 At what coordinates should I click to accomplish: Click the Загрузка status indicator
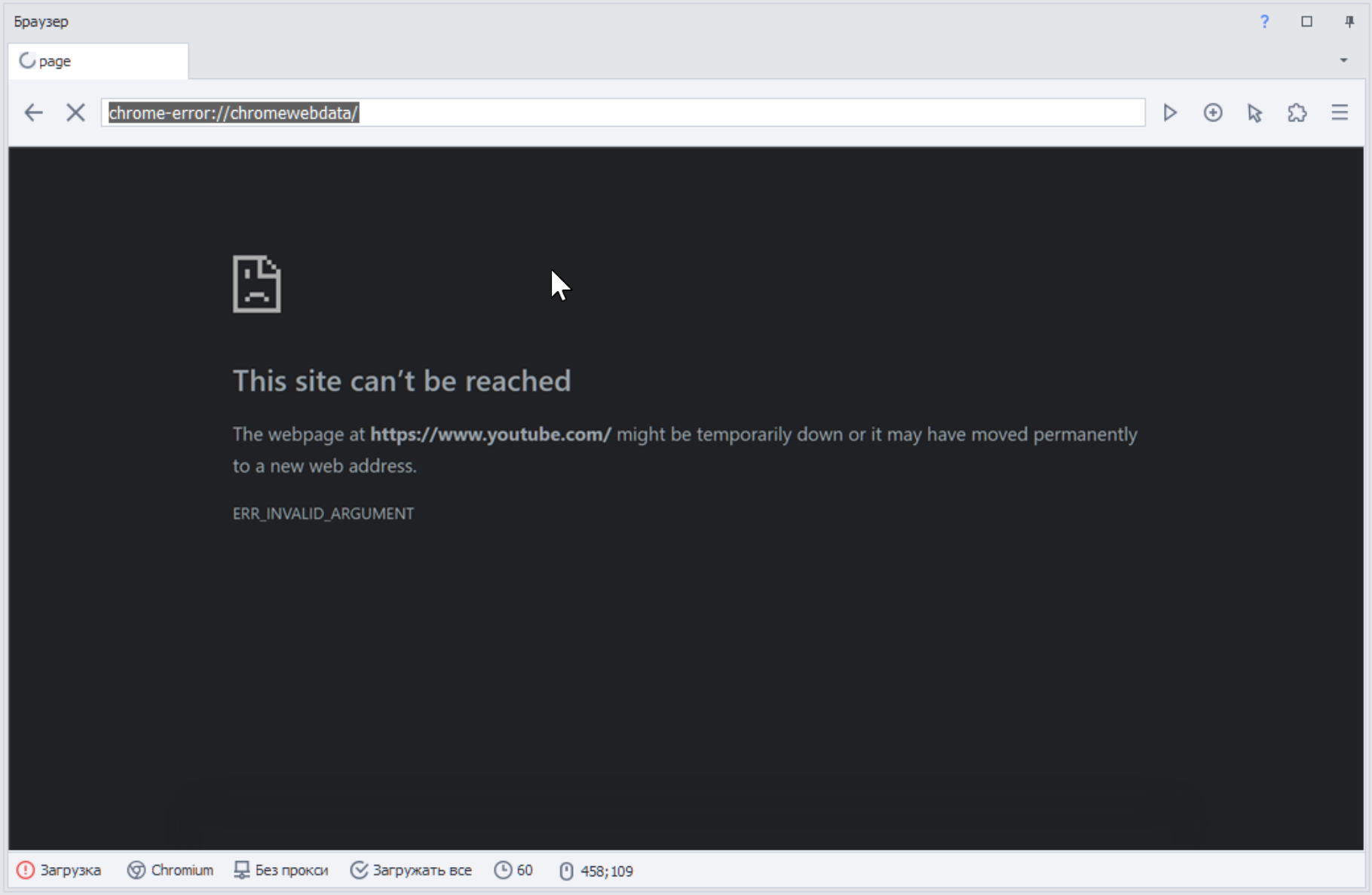click(x=59, y=870)
